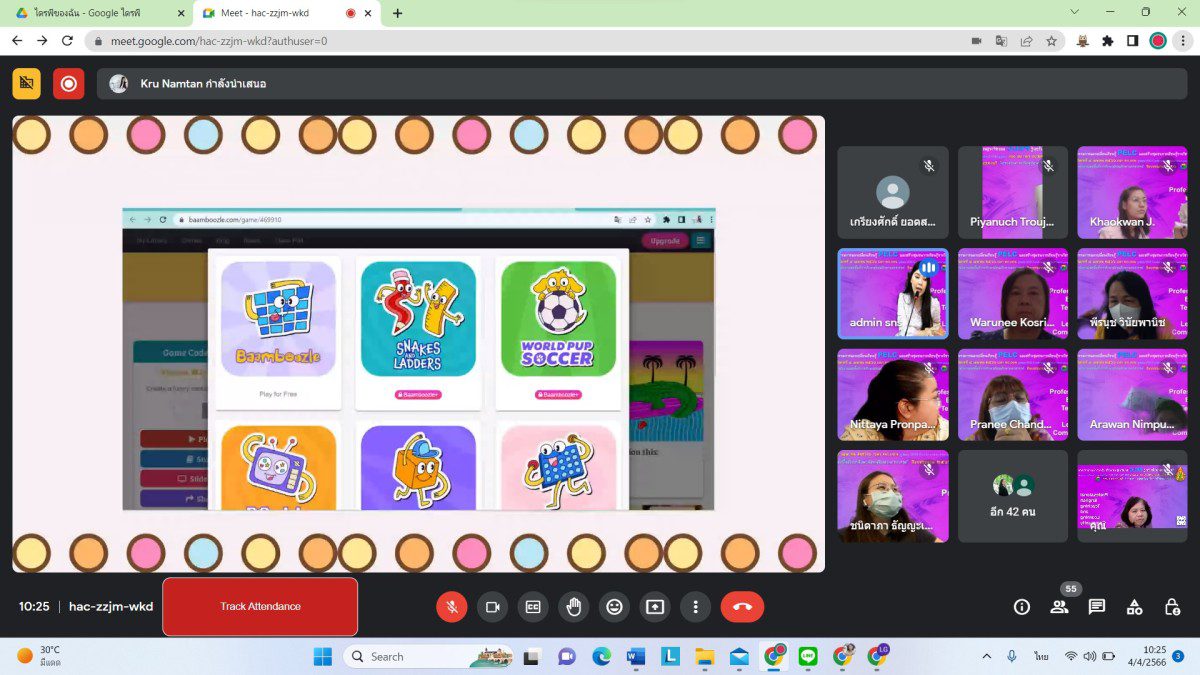Select Piyanuch Trouj participant tile
1200x675 pixels.
(1013, 192)
